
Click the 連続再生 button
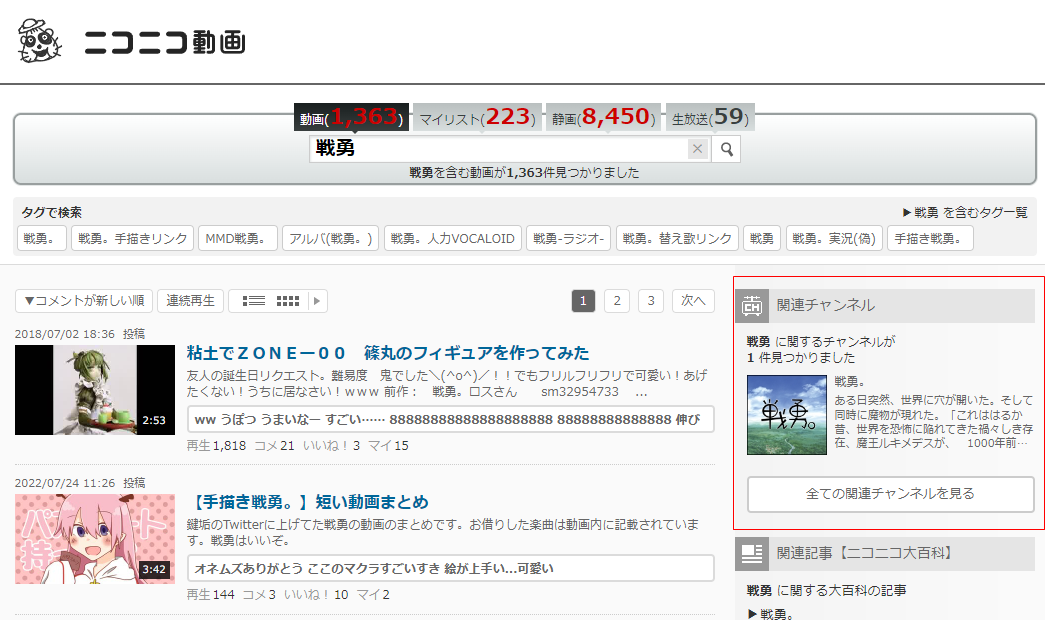pyautogui.click(x=191, y=301)
